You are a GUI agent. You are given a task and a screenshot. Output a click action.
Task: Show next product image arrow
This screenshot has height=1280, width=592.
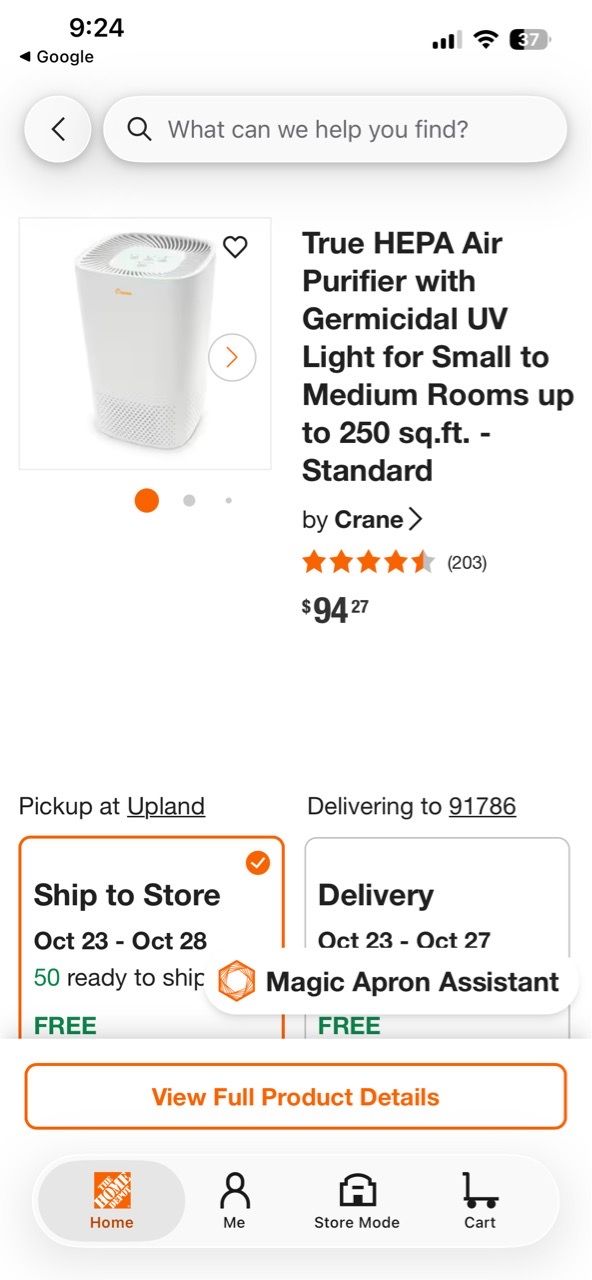tap(232, 357)
